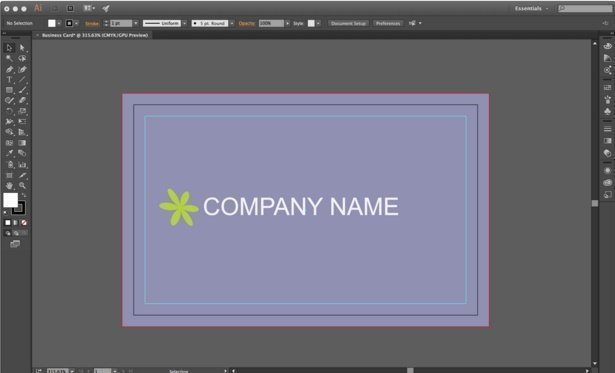Click the white Fill color swatch

pos(11,200)
